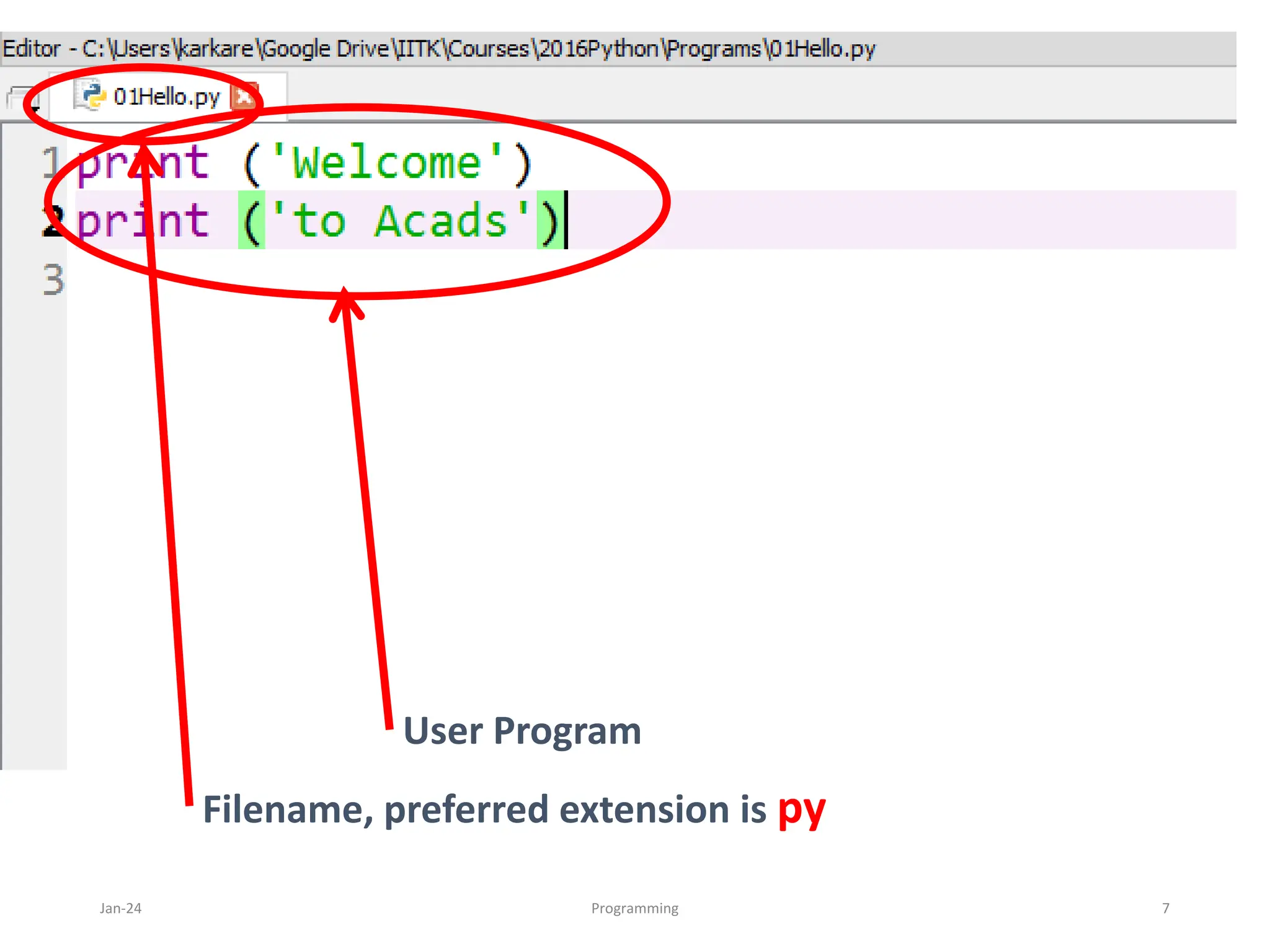The image size is (1270, 952).
Task: Click the red 'py' extension text
Action: 801,809
